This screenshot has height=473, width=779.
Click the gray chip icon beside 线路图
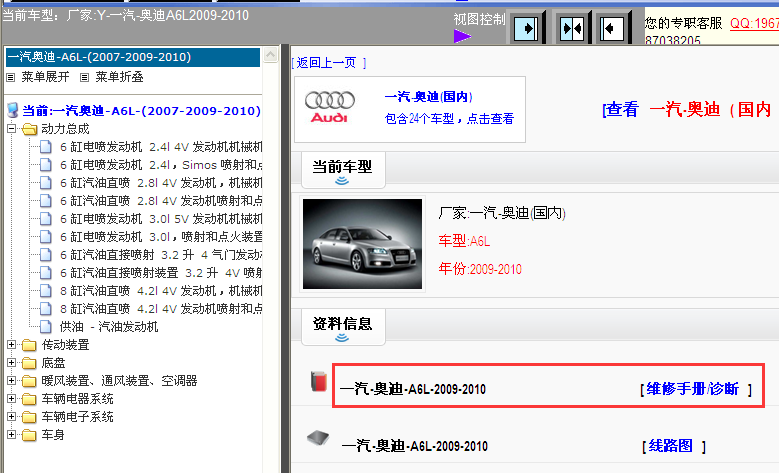[318, 438]
